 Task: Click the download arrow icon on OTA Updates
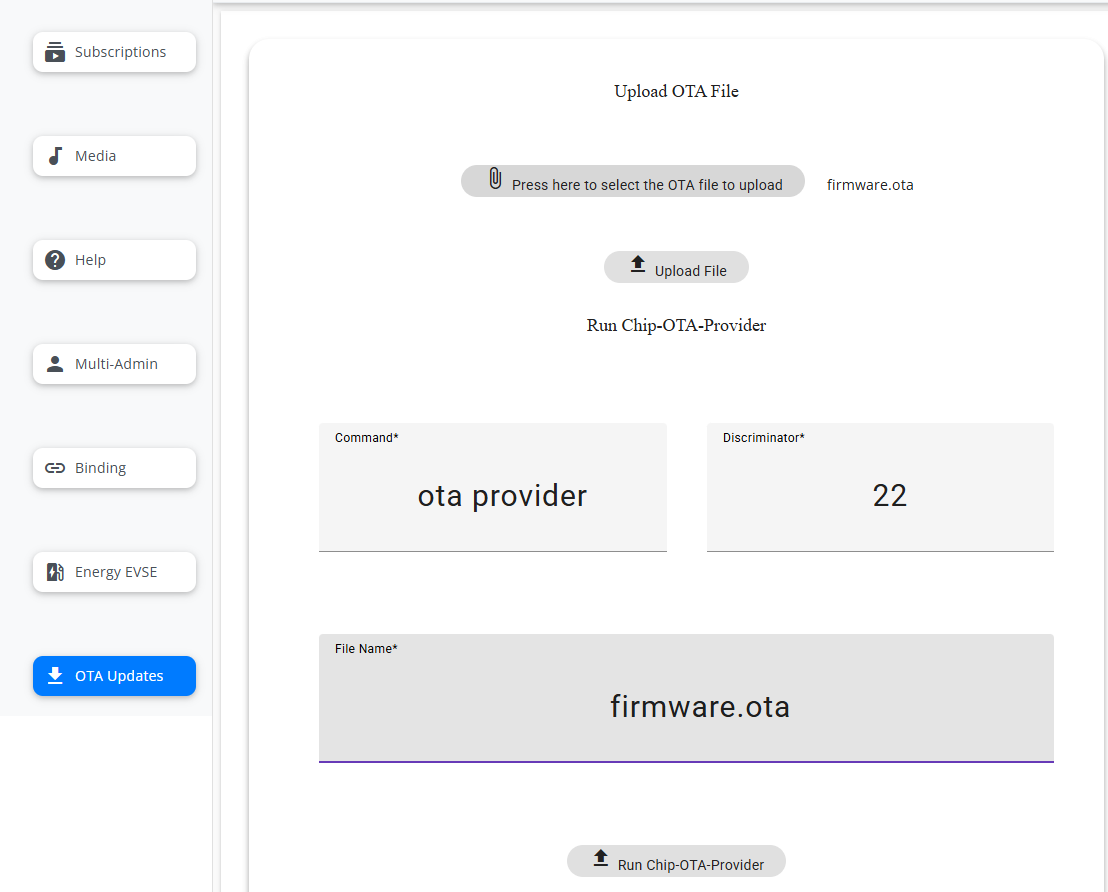[x=55, y=676]
